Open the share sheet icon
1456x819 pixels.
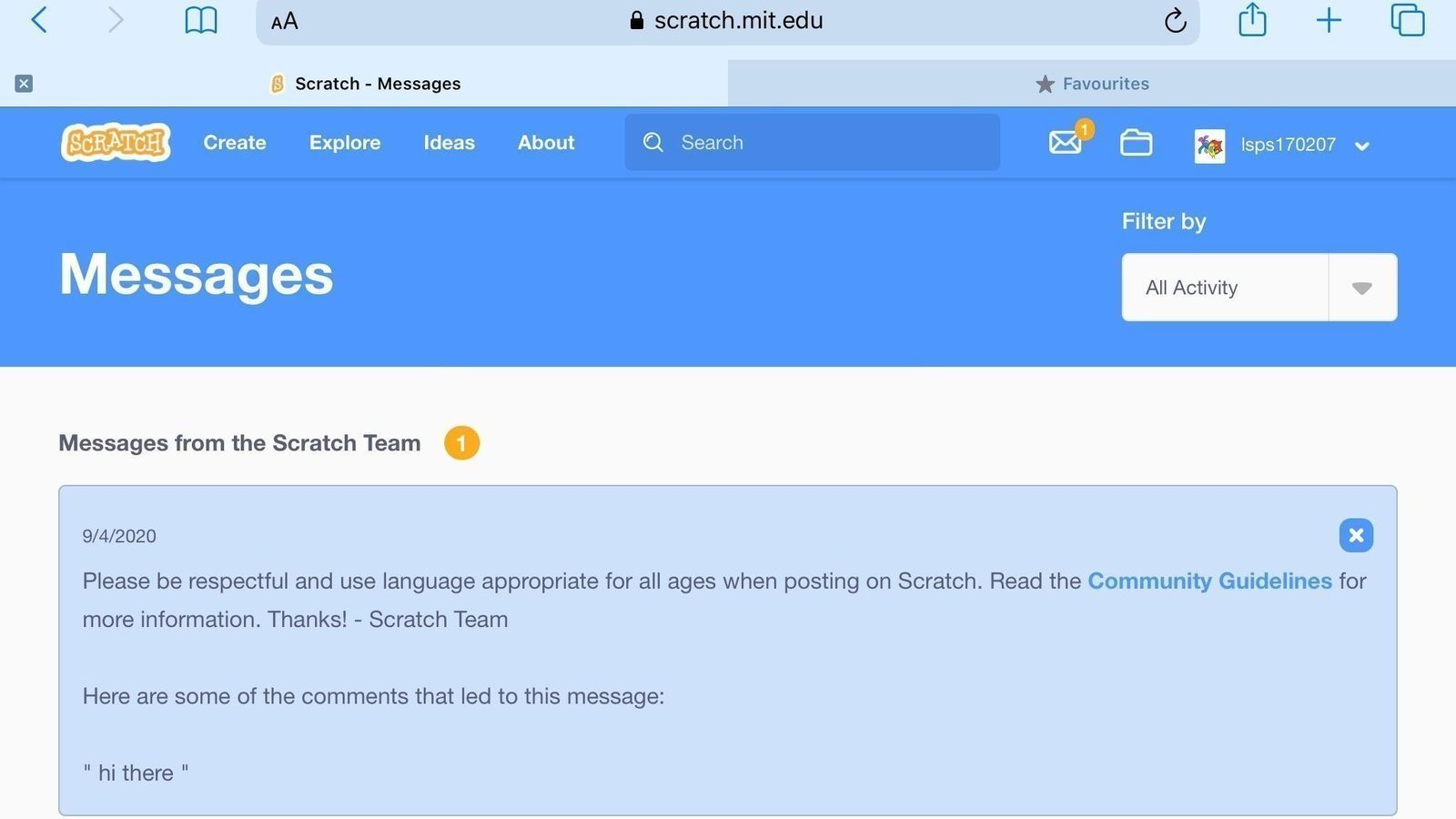(1252, 20)
